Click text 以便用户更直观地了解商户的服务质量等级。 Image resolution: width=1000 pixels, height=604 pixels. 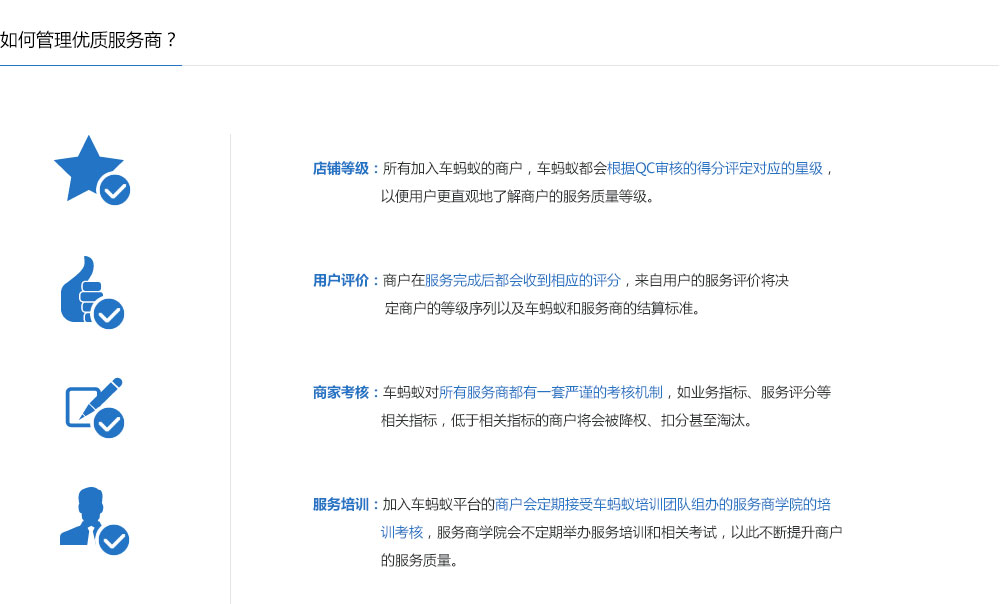(x=518, y=196)
